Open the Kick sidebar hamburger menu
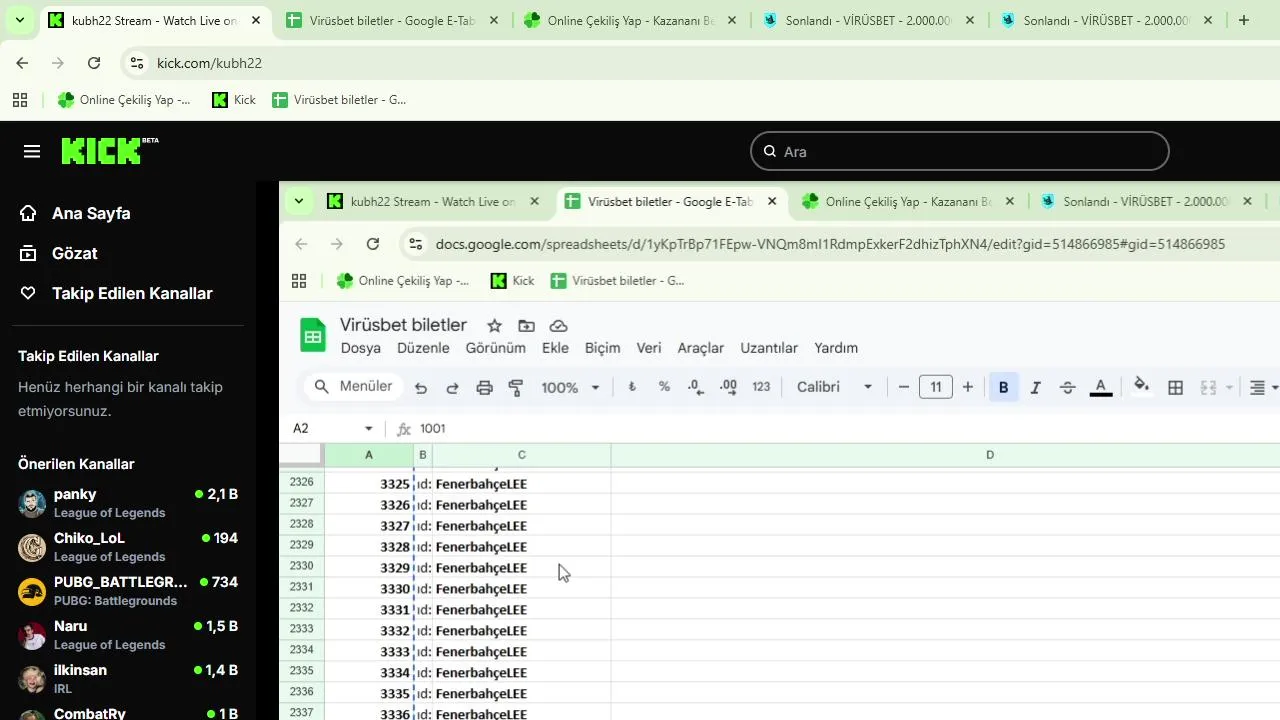The height and width of the screenshot is (720, 1280). (x=32, y=151)
